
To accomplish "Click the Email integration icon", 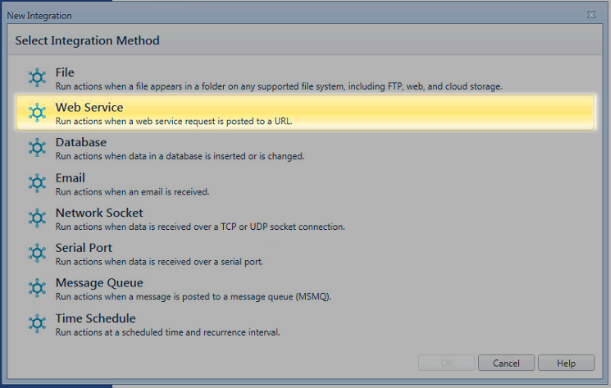I will 37,183.
